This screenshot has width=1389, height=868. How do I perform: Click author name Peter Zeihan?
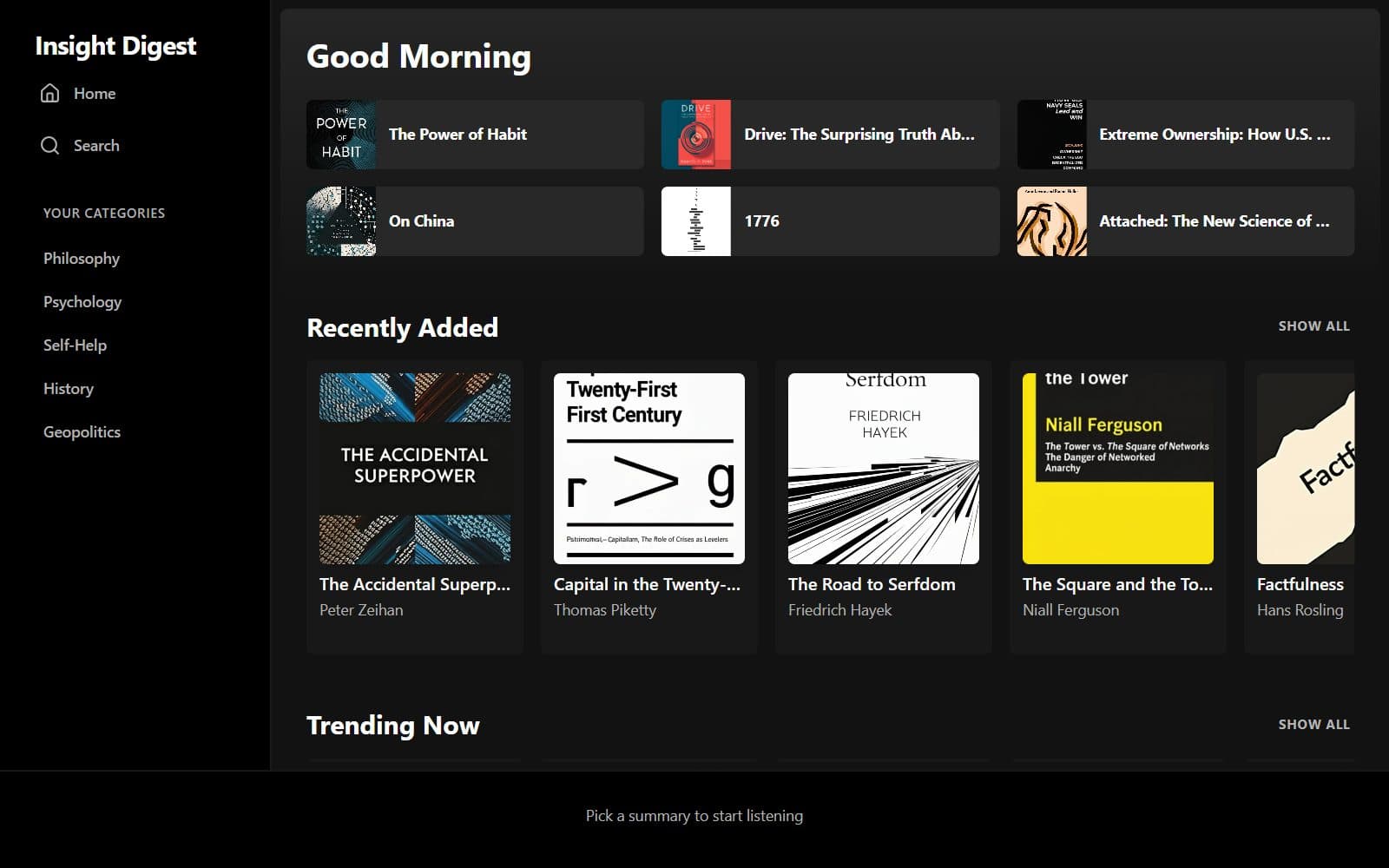361,610
